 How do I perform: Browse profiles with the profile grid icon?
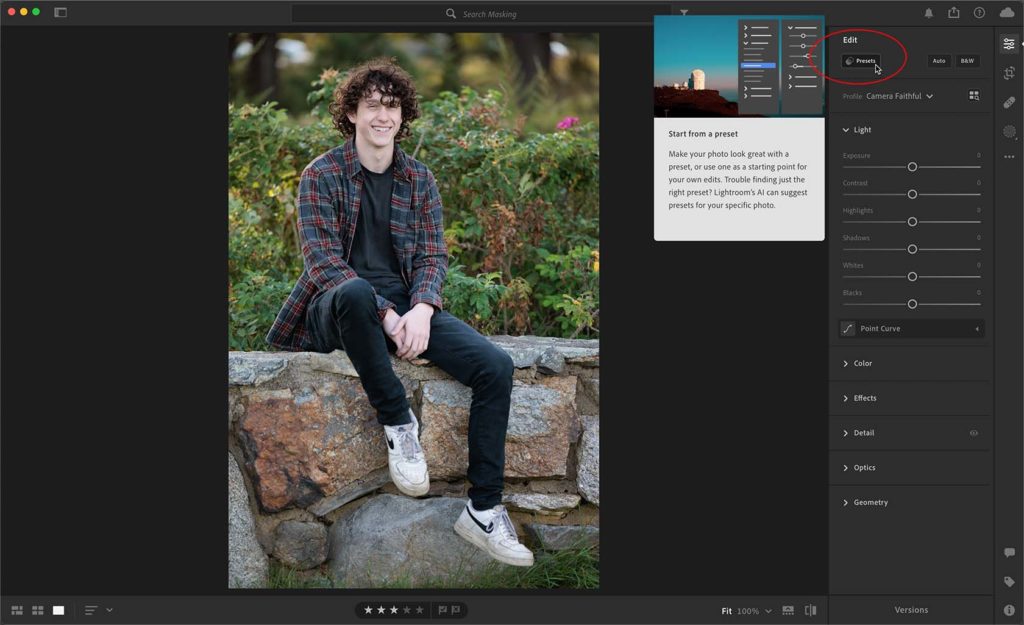point(974,96)
